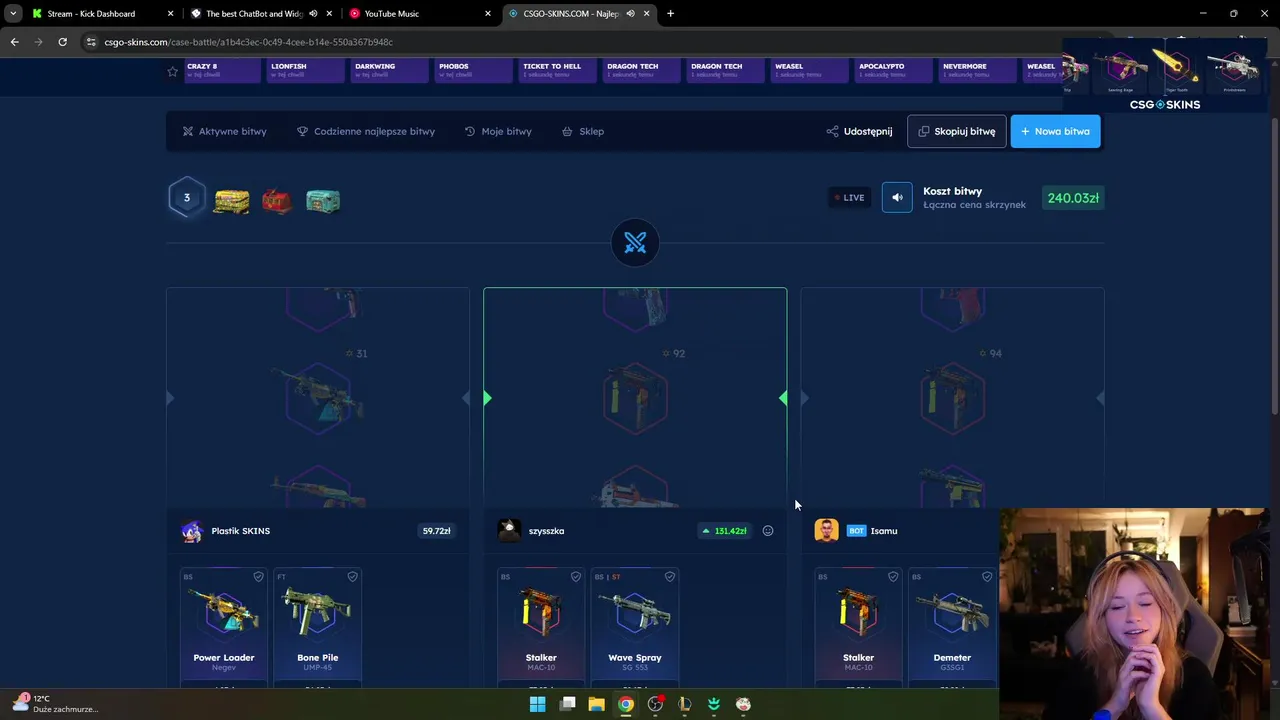Click APOCALYPTO item in drop feed
The image size is (1280, 720).
[x=893, y=71]
